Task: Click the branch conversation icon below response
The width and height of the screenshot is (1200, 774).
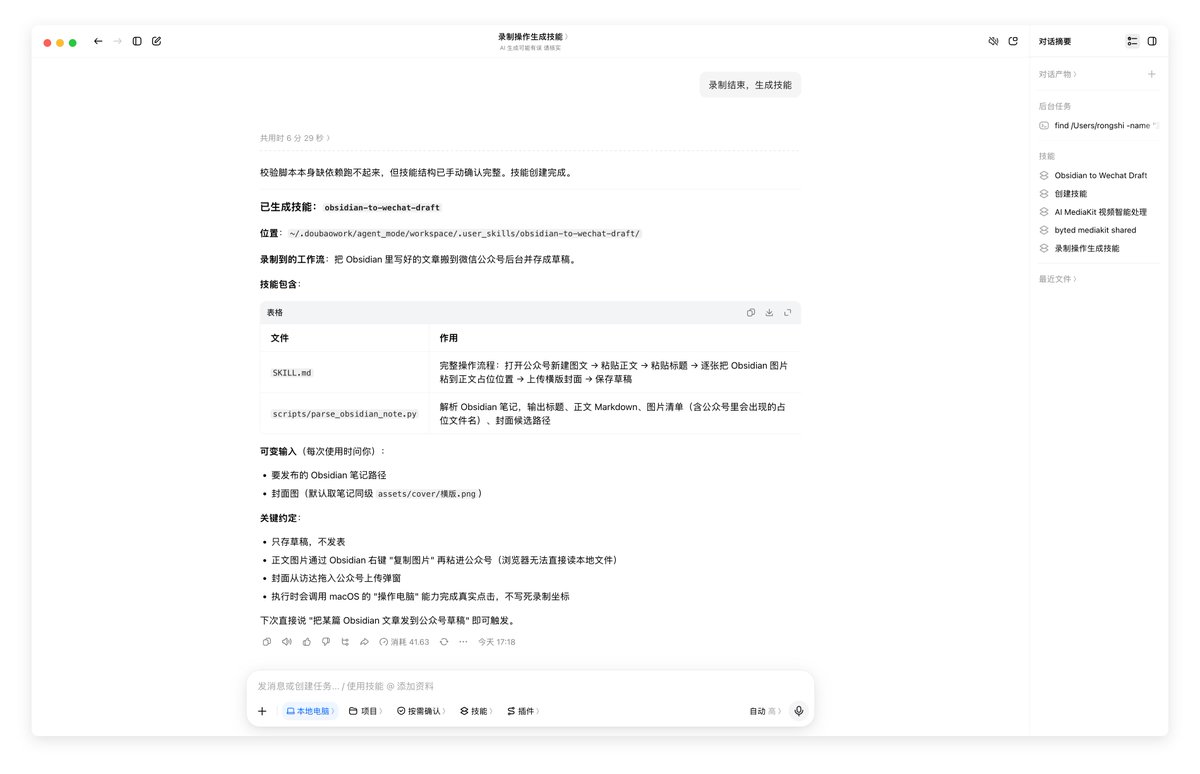Action: click(345, 642)
